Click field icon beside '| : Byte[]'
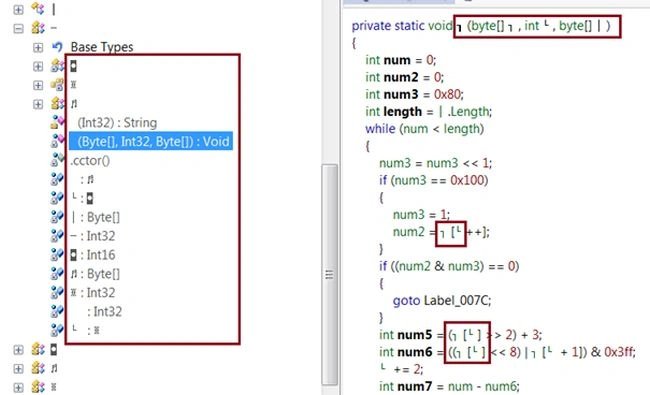This screenshot has height=395, width=650. tap(57, 217)
